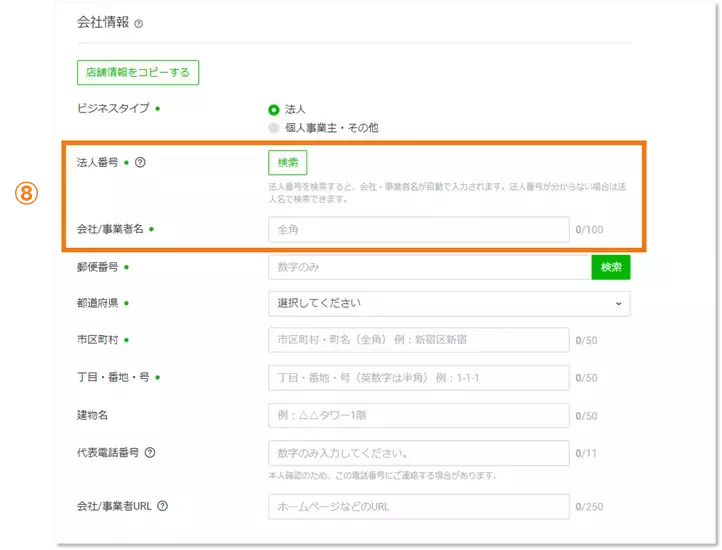Select the 法人 radio button
Viewport: 722px width, 550px height.
pyautogui.click(x=274, y=109)
